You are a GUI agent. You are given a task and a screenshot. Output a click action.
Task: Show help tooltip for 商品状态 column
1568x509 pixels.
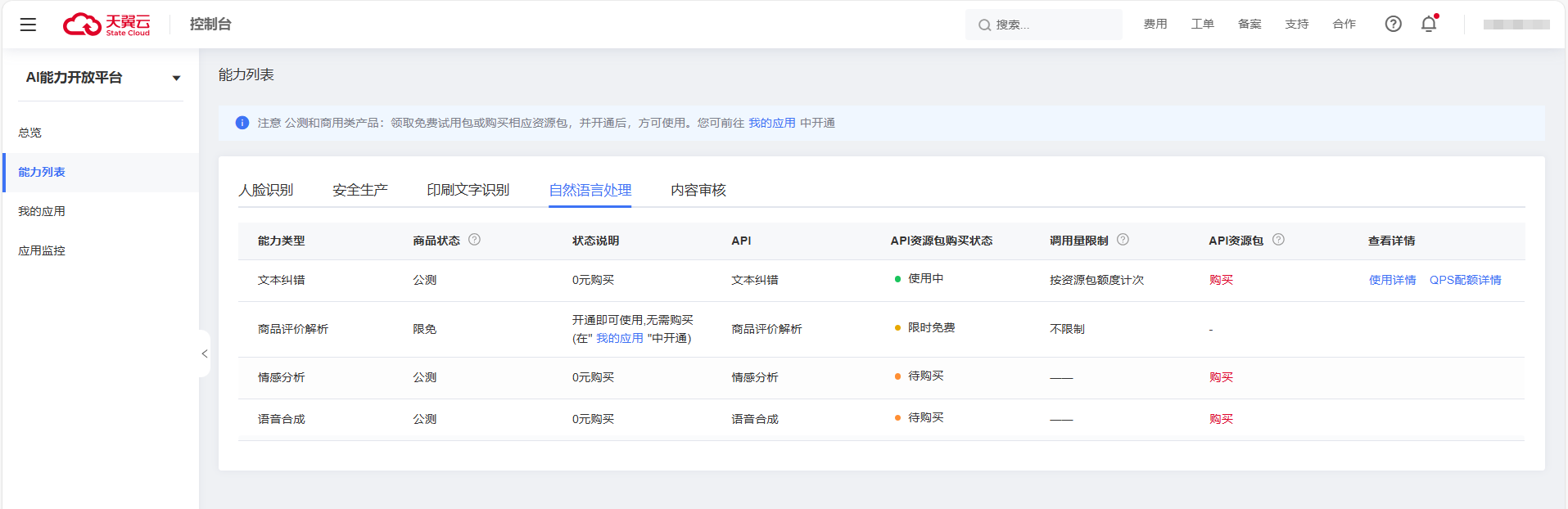pyautogui.click(x=474, y=240)
